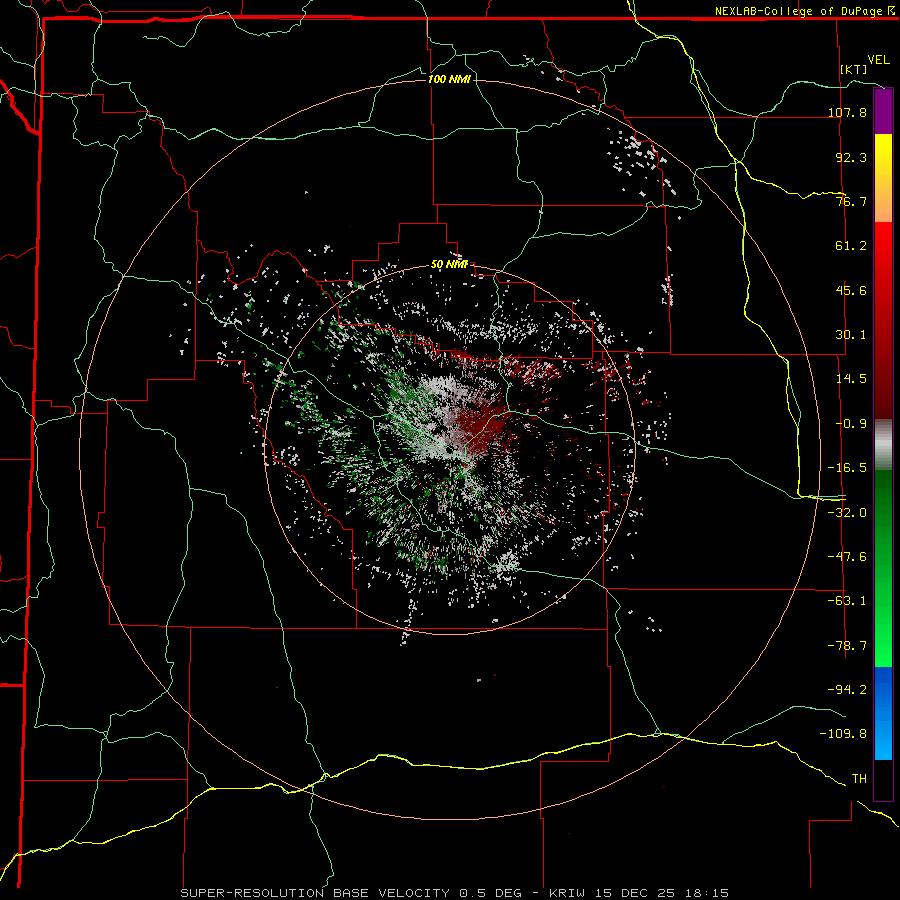Click the 100 NMI range ring label
Screen dimensions: 900x900
pos(449,79)
